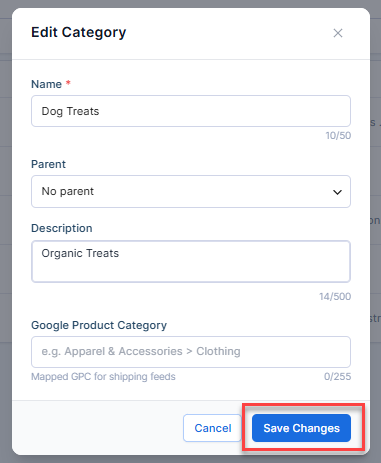
Task: Open the Parent dropdown showing No parent
Action: point(191,192)
